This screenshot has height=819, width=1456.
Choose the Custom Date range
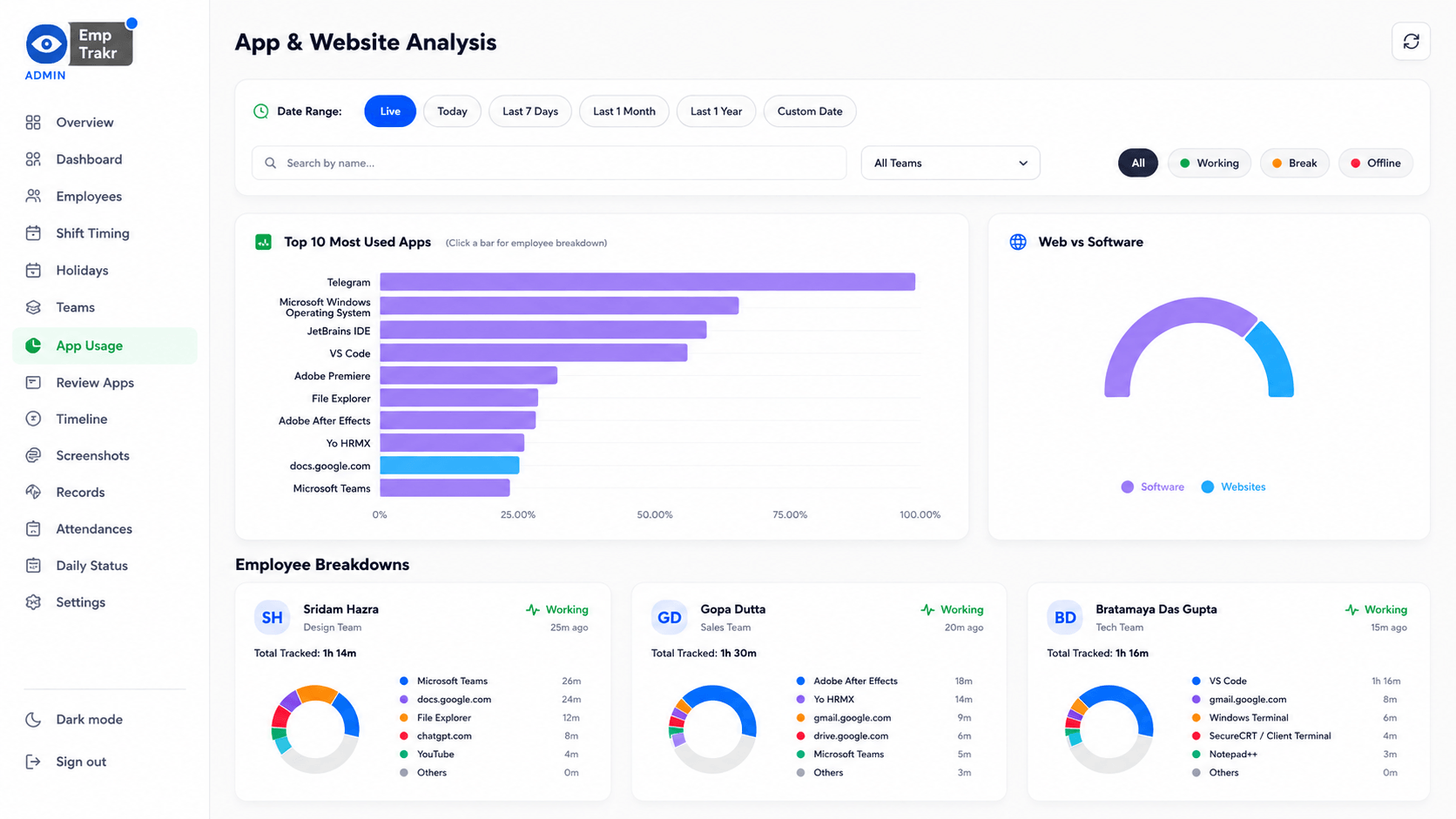[x=809, y=111]
